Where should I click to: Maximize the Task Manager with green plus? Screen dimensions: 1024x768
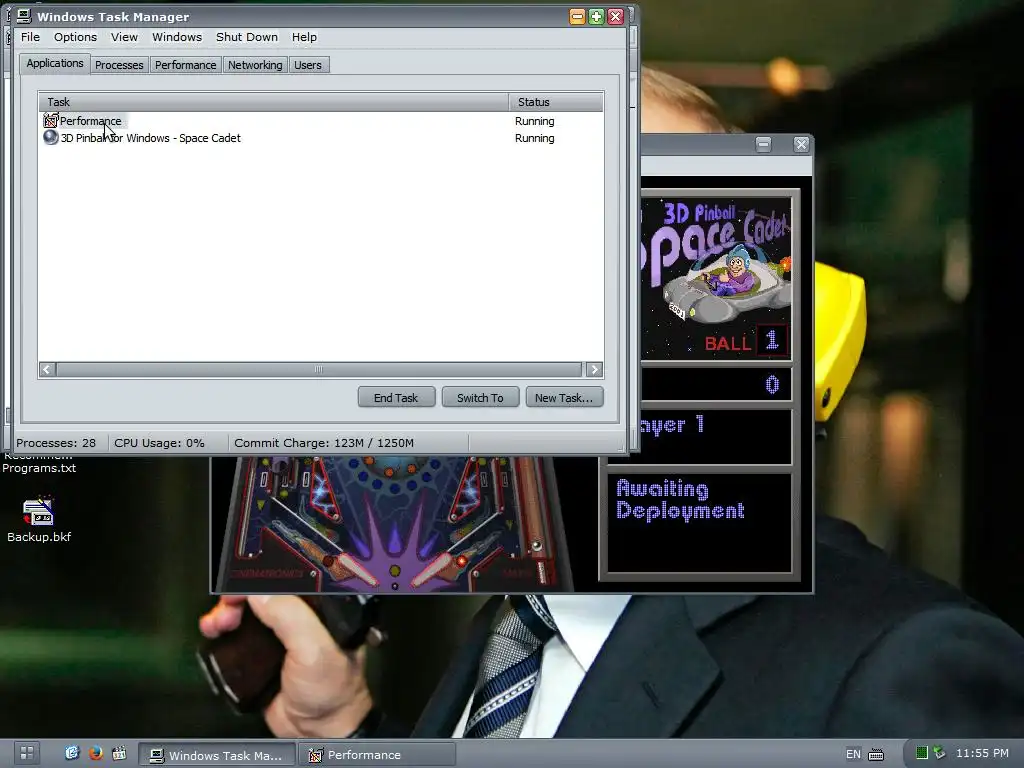point(596,16)
